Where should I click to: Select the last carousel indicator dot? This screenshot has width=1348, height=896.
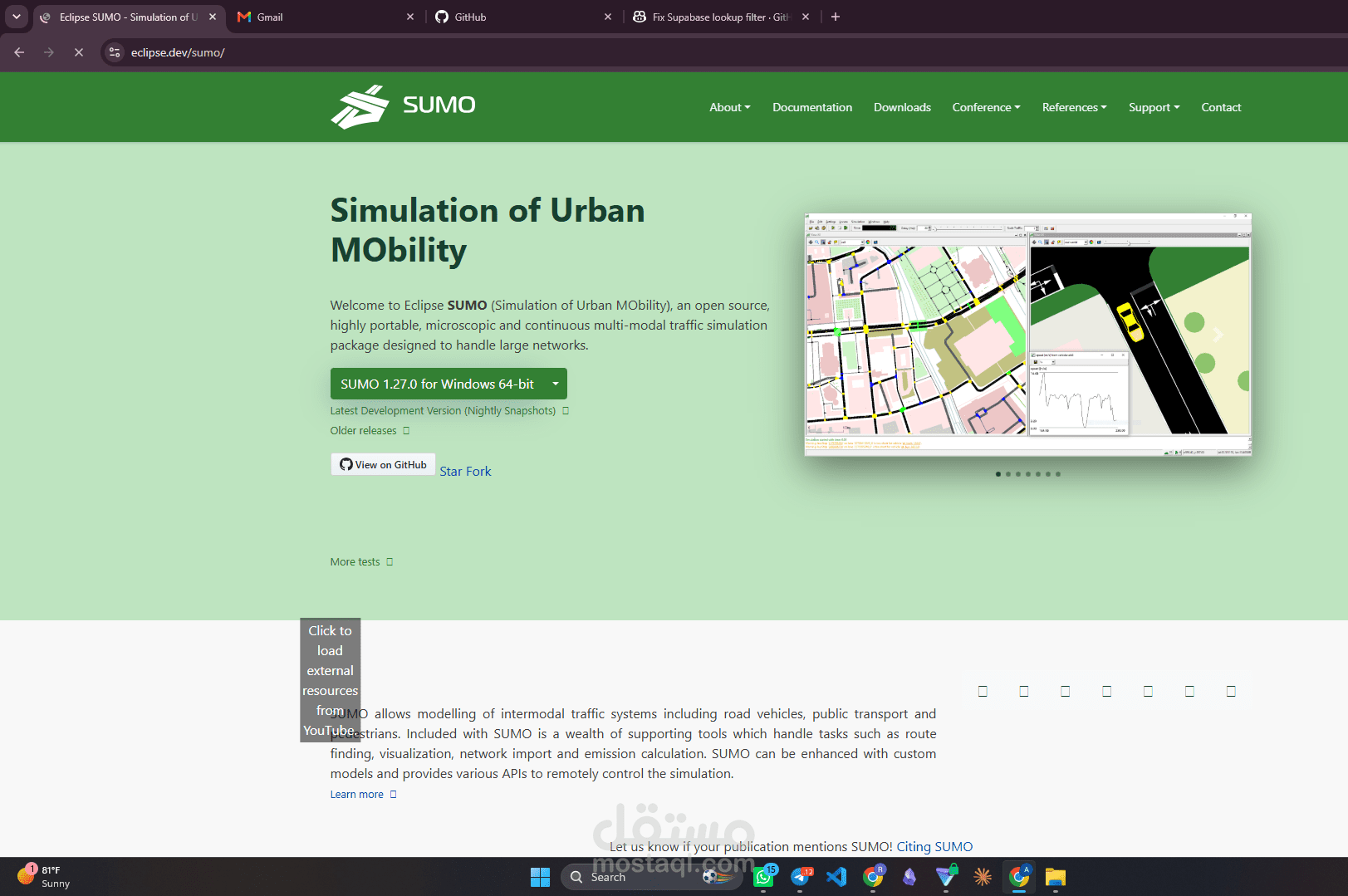pyautogui.click(x=1057, y=474)
